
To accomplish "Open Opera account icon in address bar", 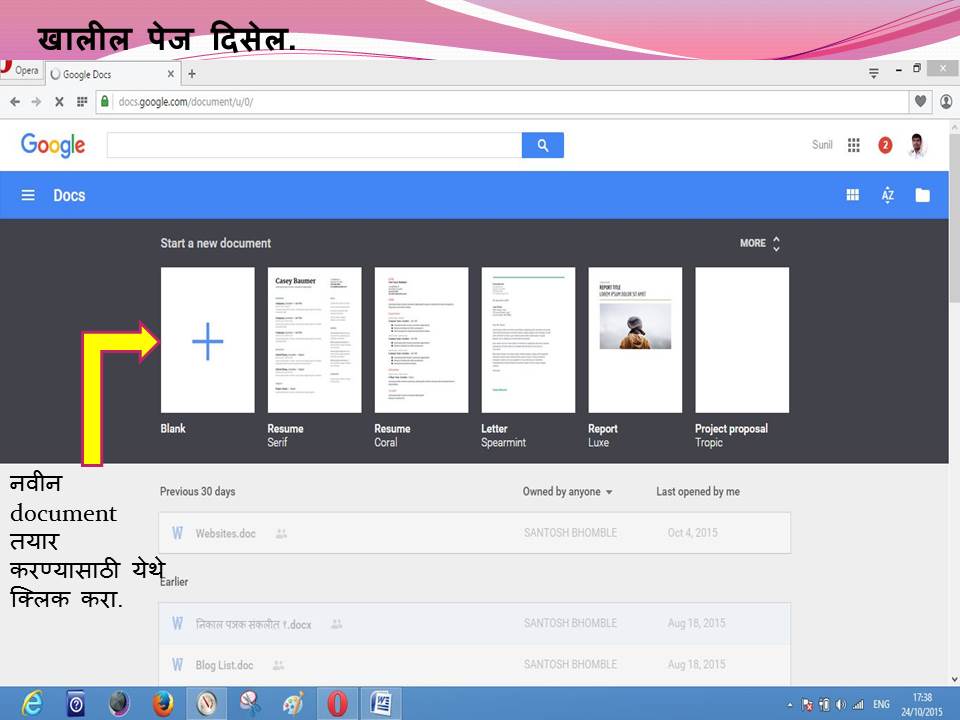I will pos(946,102).
